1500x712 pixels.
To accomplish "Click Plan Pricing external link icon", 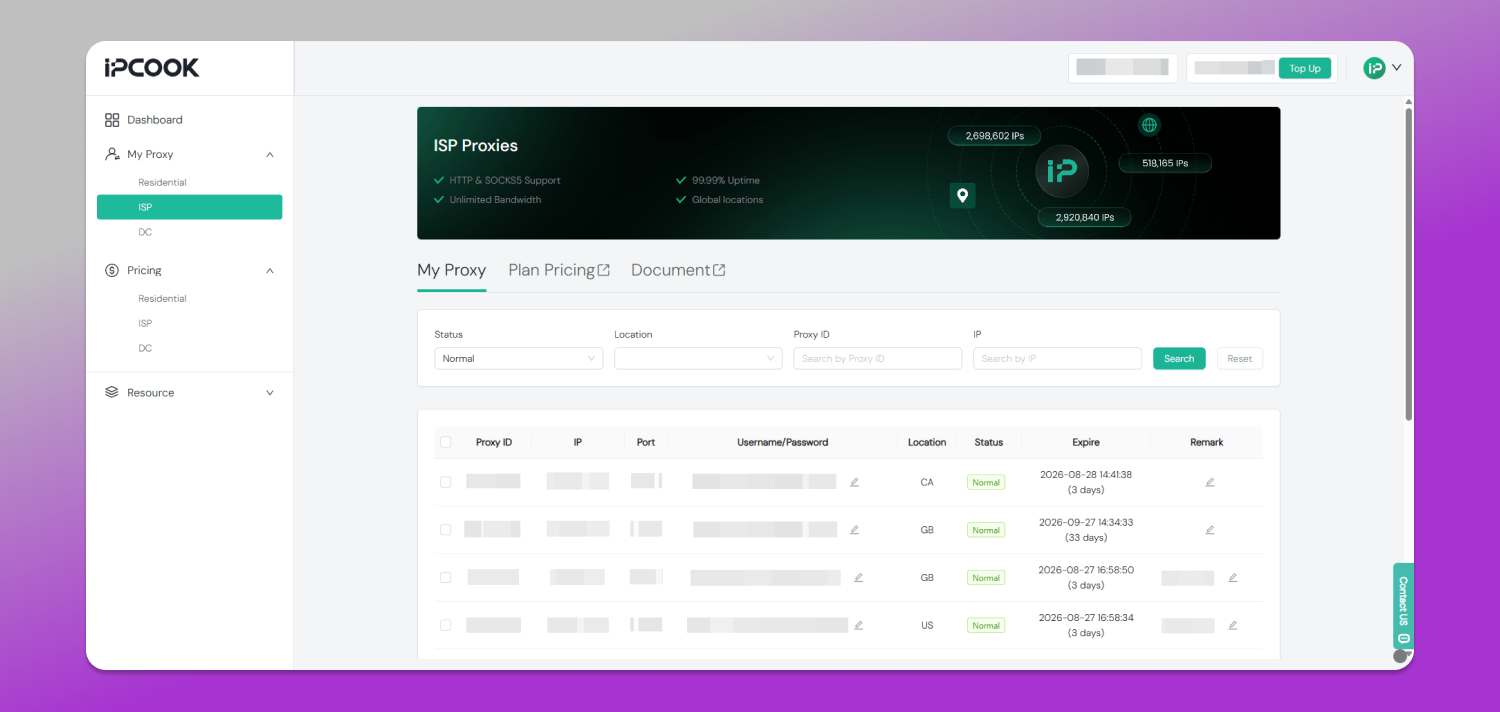I will pyautogui.click(x=604, y=270).
